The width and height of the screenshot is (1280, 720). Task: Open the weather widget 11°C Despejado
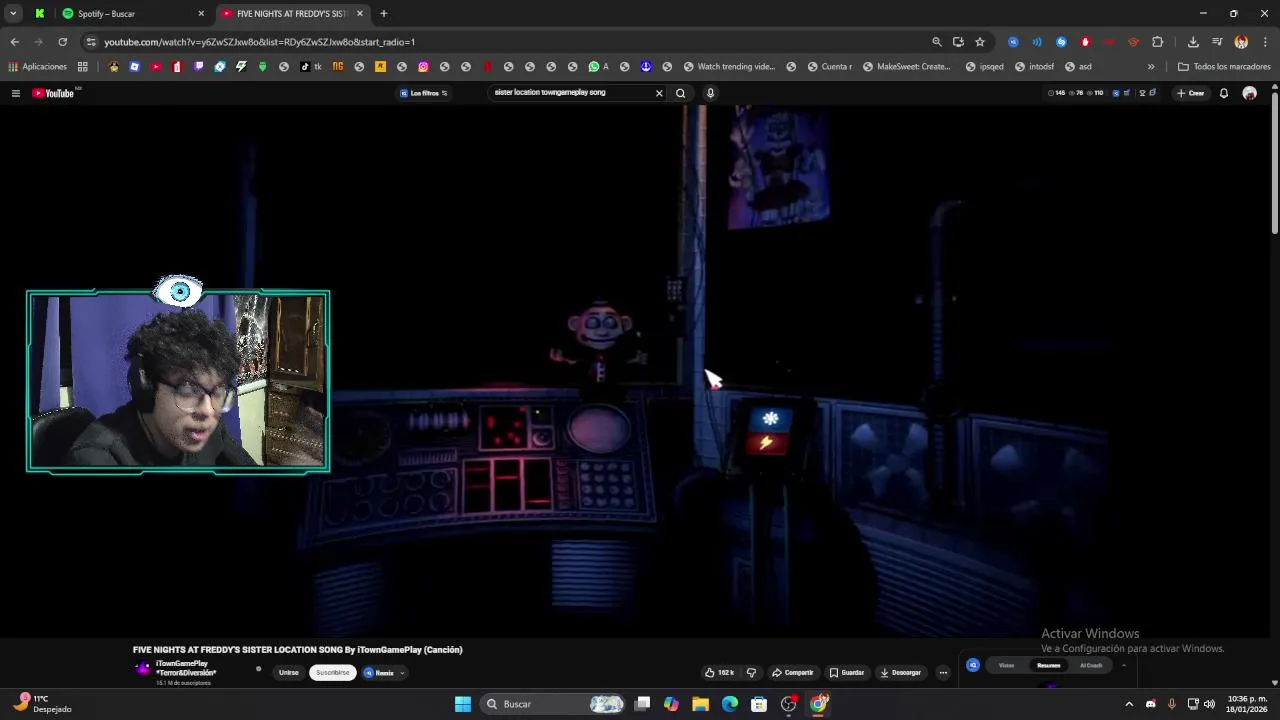[x=42, y=704]
